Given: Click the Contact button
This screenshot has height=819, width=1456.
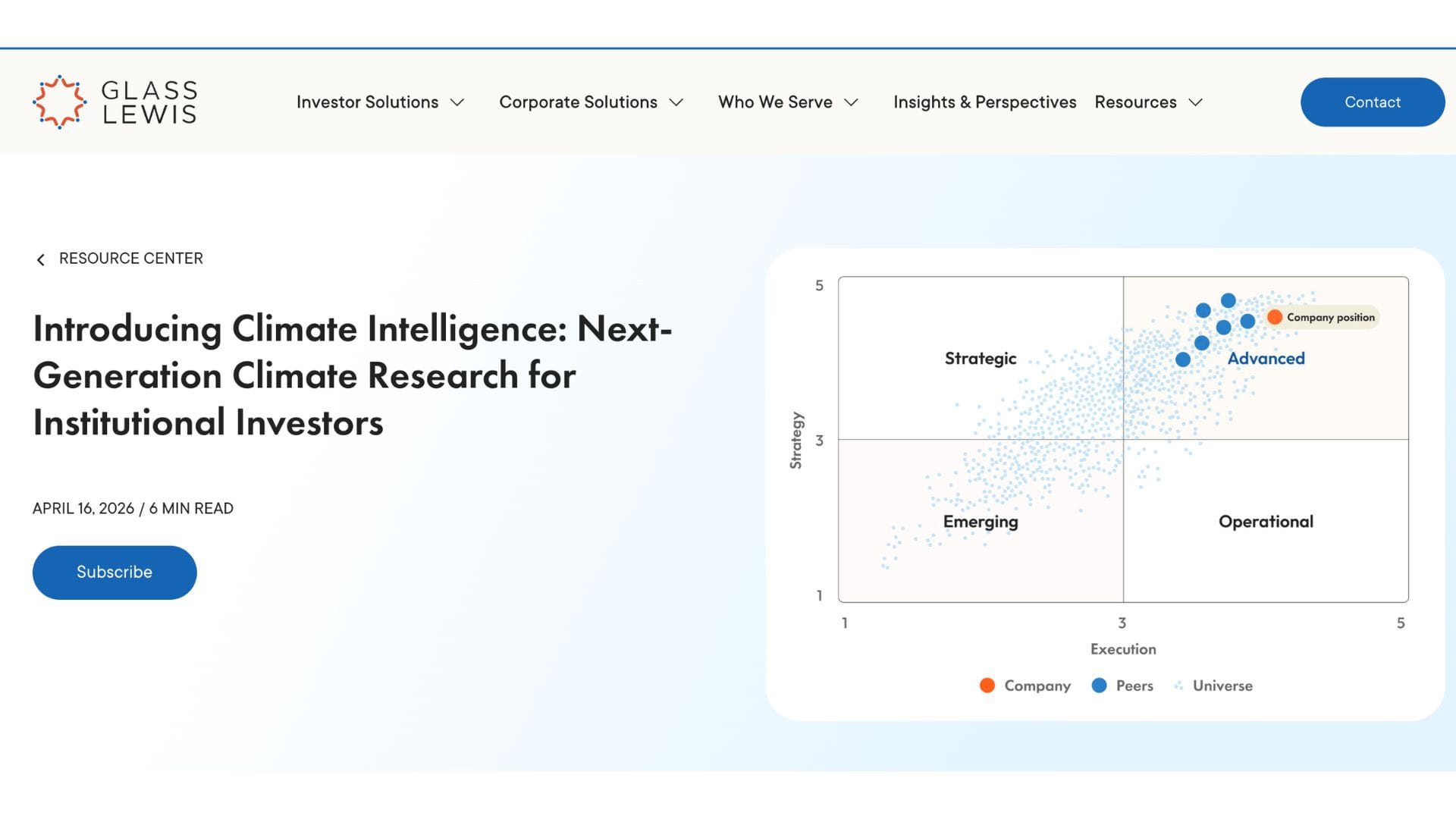Looking at the screenshot, I should click(x=1373, y=102).
